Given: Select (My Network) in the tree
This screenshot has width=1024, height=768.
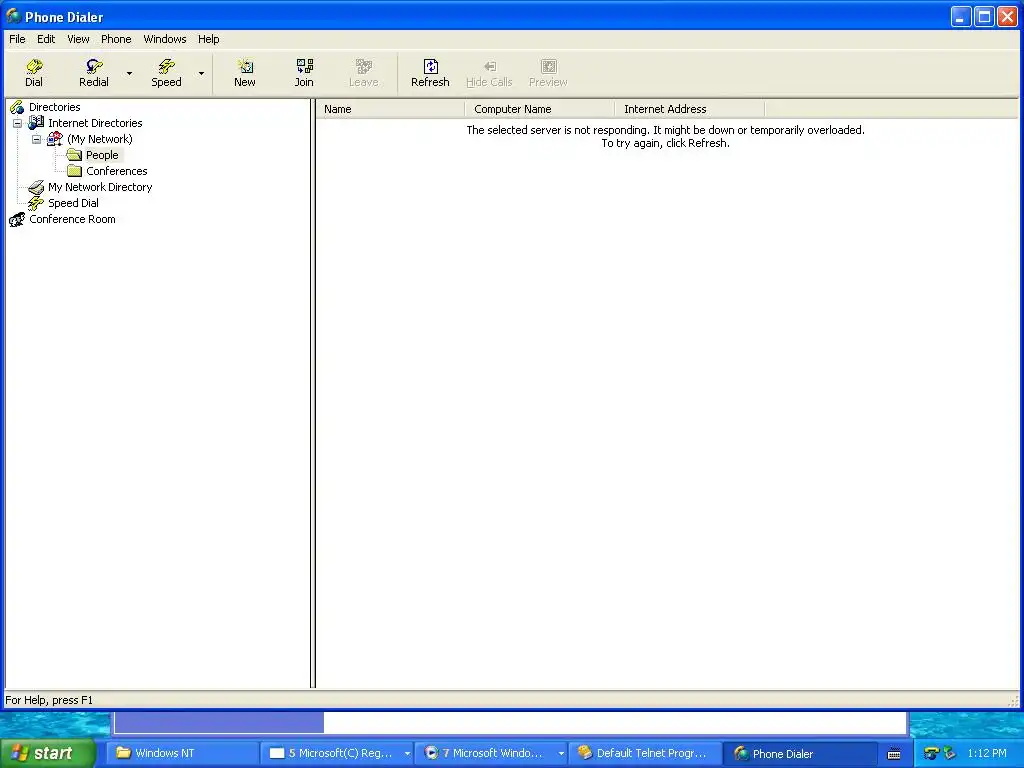Looking at the screenshot, I should [x=100, y=139].
